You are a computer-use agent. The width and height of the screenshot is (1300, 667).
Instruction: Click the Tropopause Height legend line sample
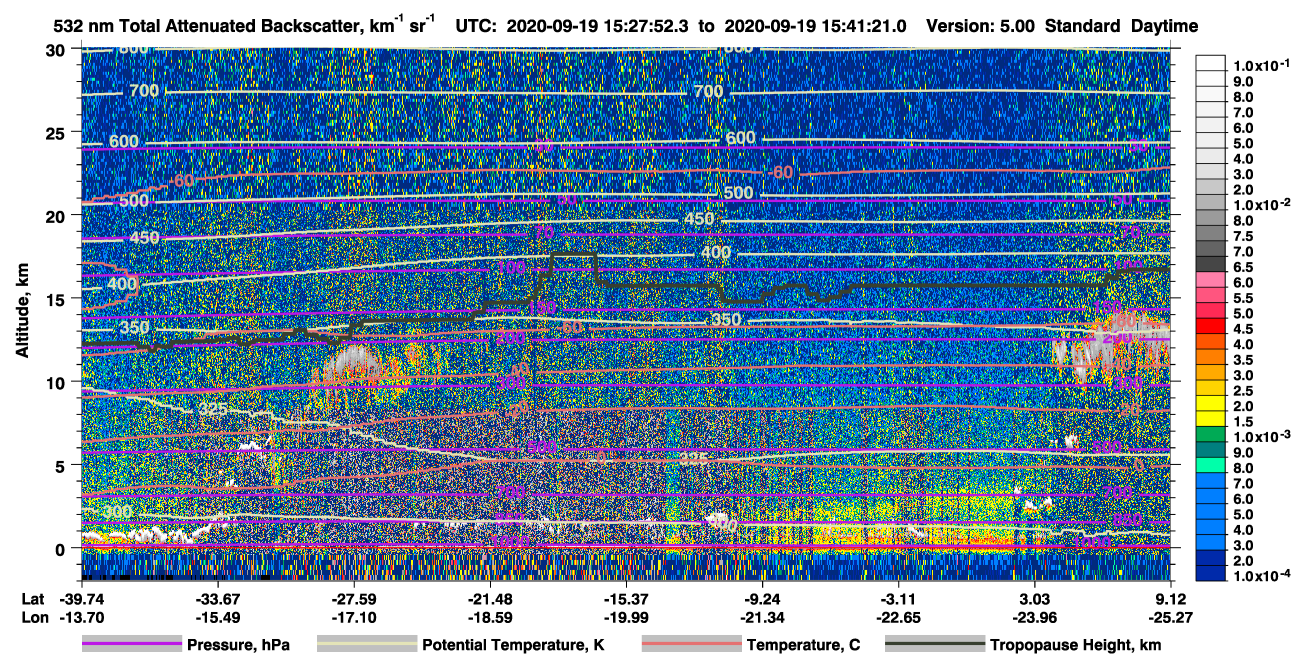click(934, 645)
